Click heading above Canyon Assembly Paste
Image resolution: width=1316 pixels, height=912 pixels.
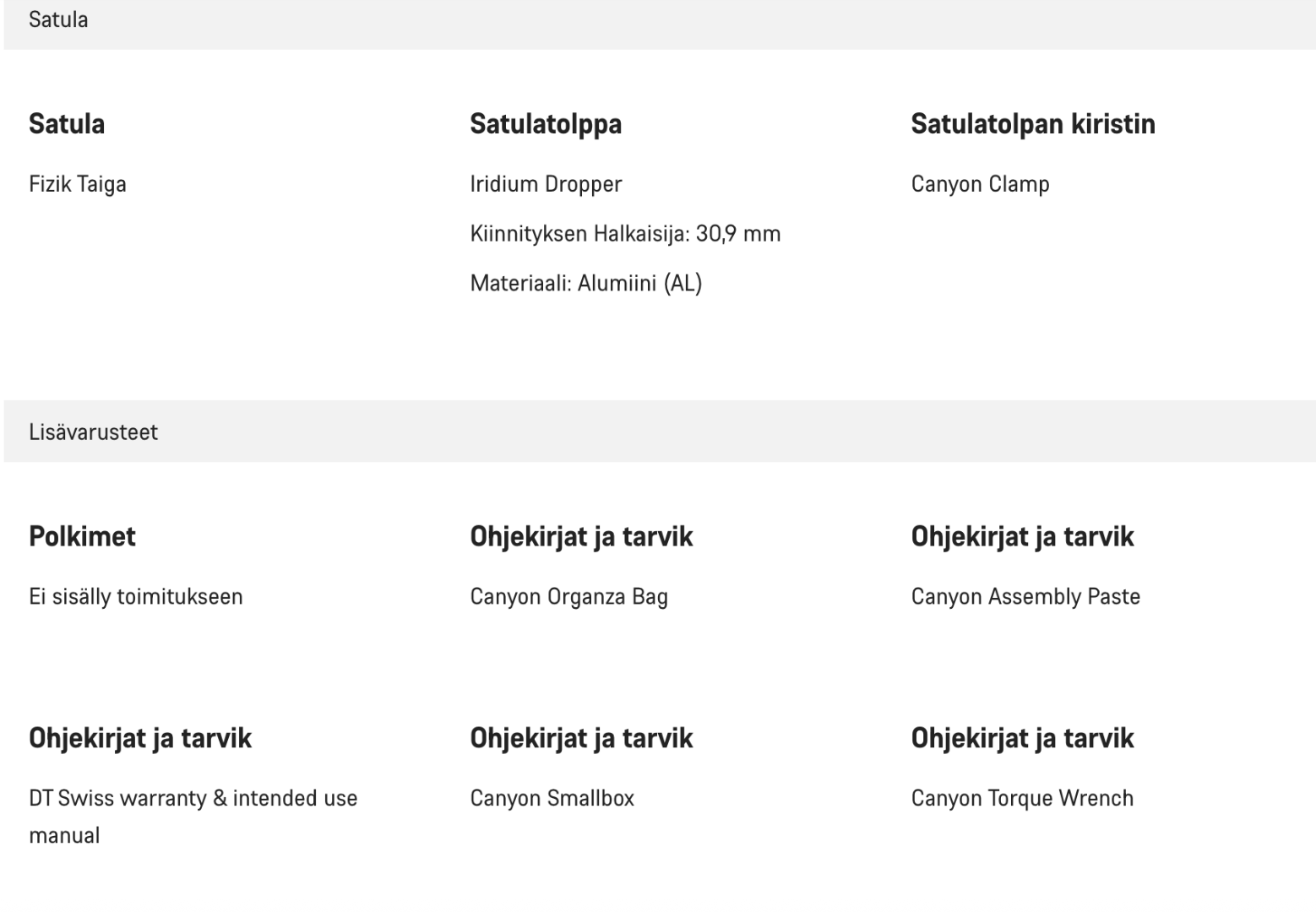click(1022, 536)
